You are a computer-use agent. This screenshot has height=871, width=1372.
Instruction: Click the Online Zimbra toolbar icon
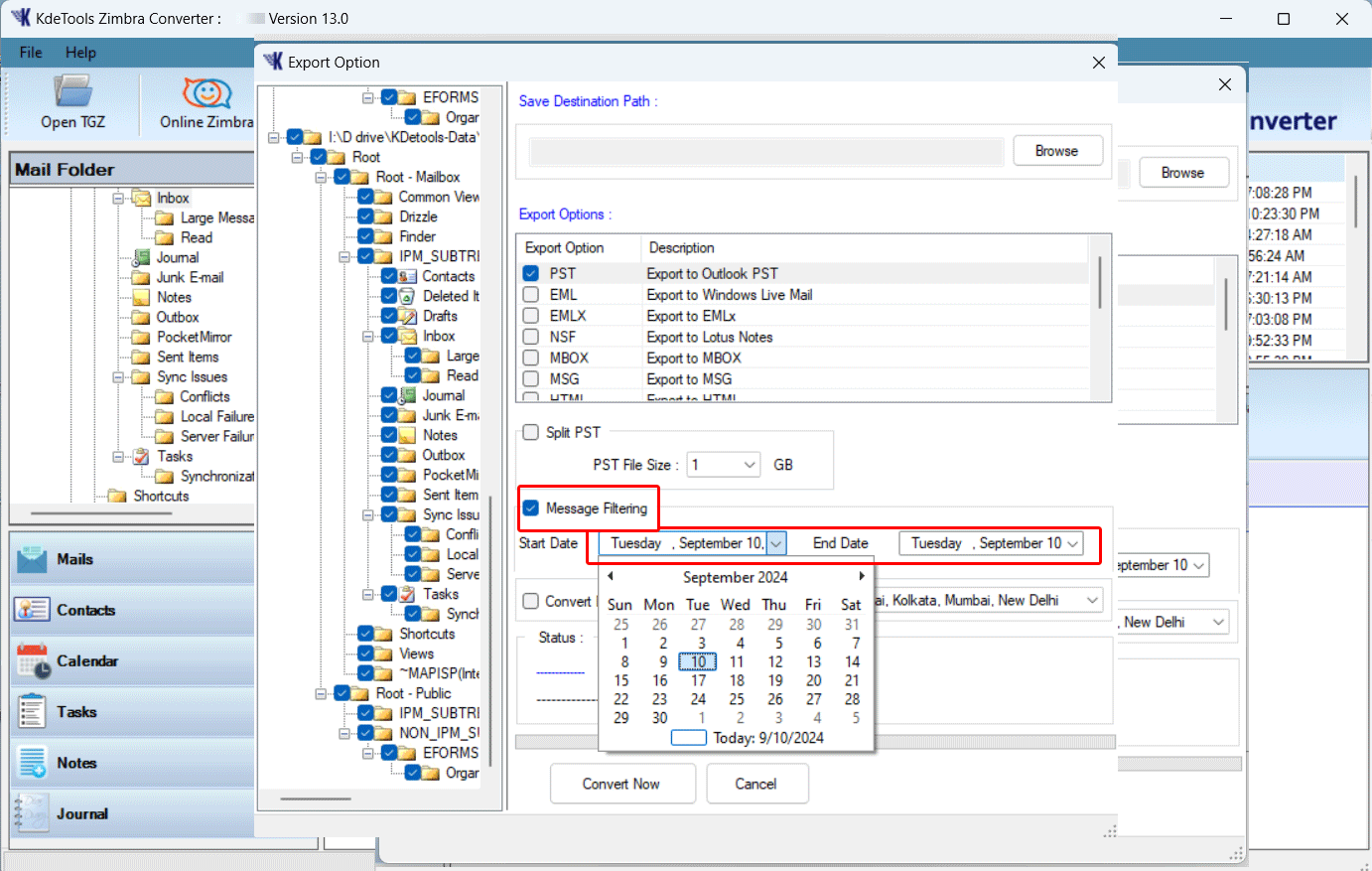(x=206, y=92)
